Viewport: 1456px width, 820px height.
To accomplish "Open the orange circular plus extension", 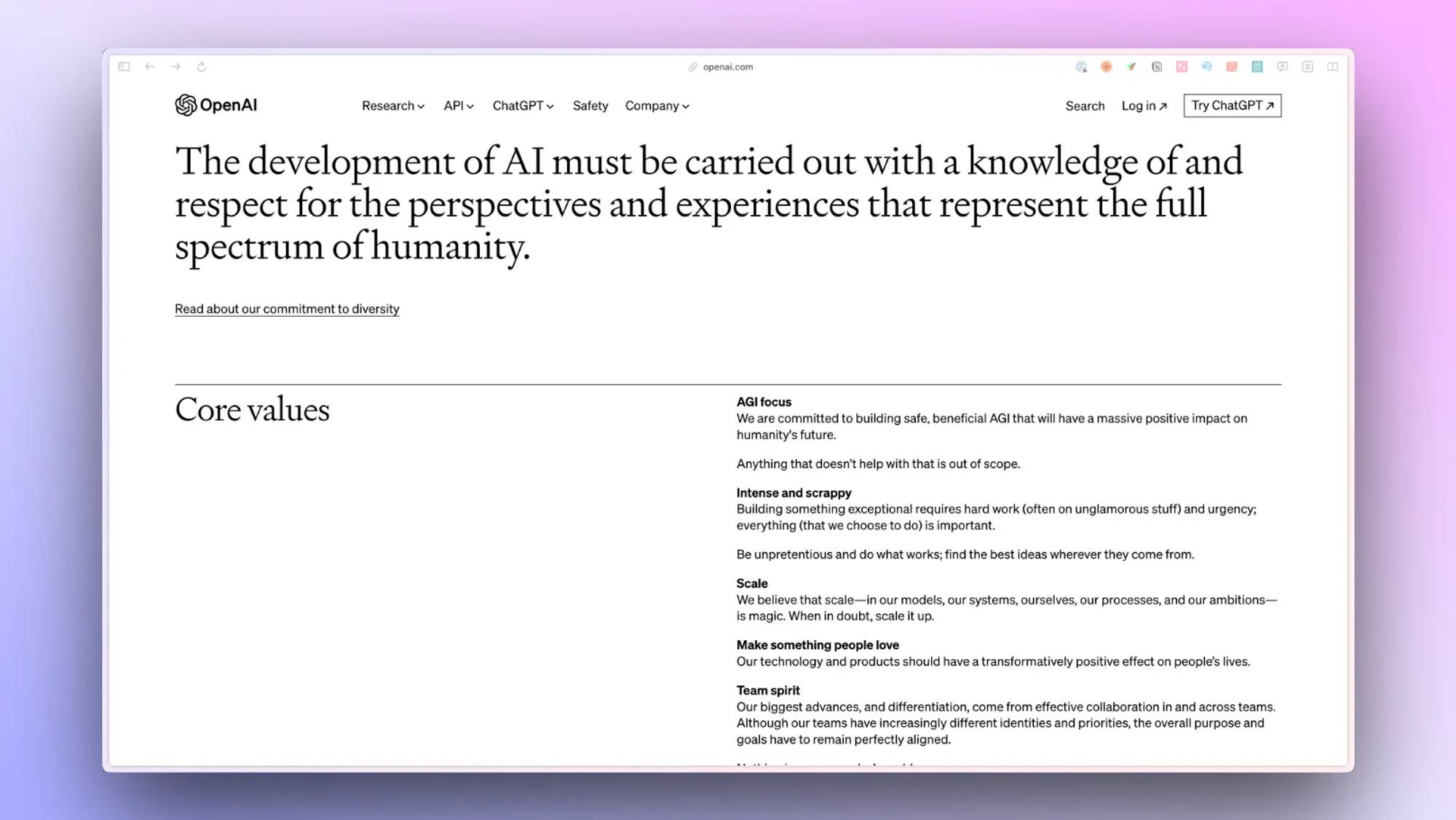I will click(x=1107, y=67).
